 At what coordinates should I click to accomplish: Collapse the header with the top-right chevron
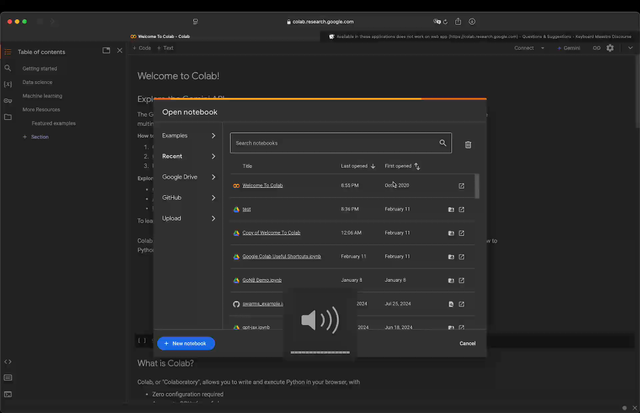(630, 48)
